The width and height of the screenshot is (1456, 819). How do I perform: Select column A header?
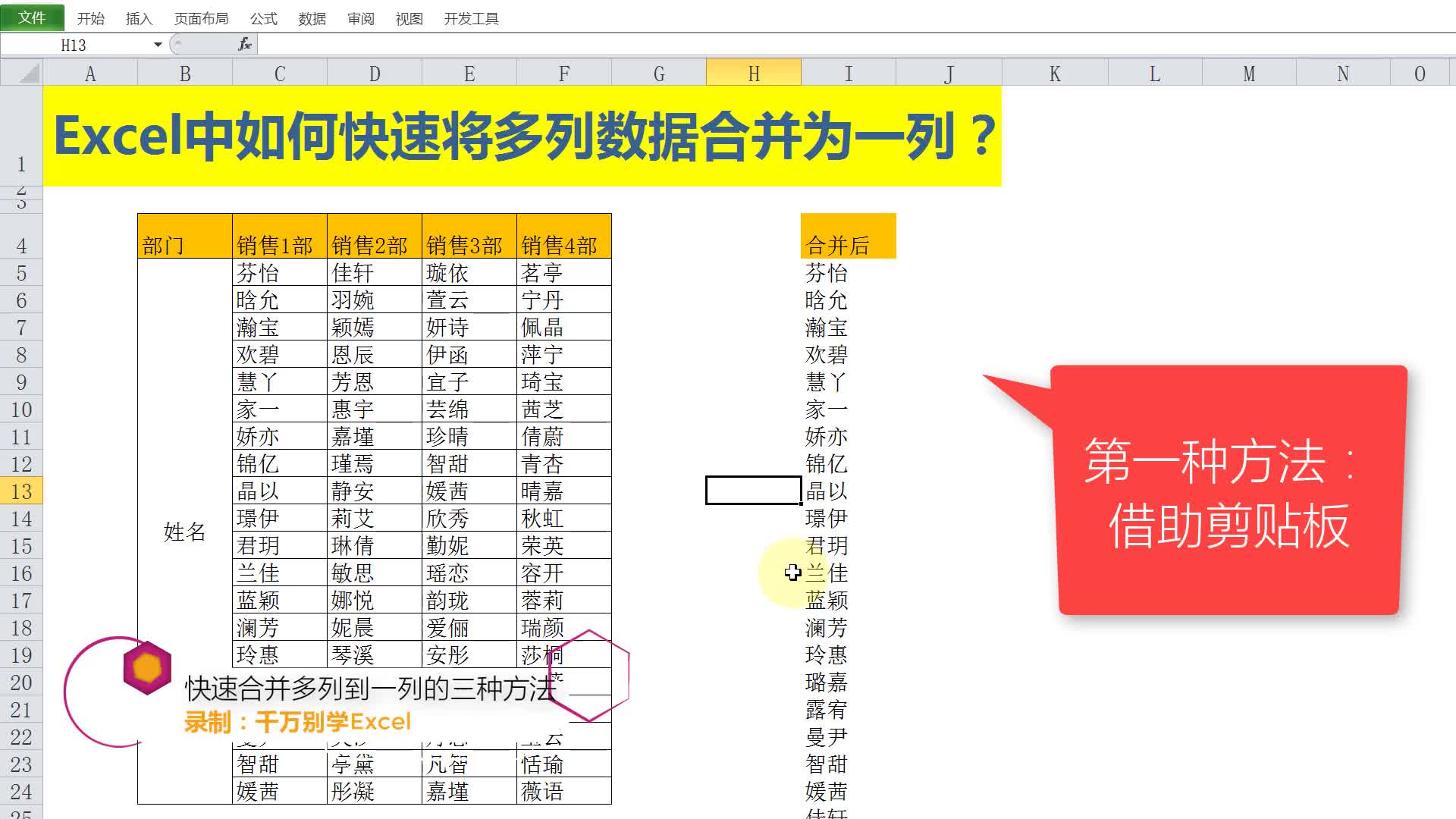click(x=90, y=74)
